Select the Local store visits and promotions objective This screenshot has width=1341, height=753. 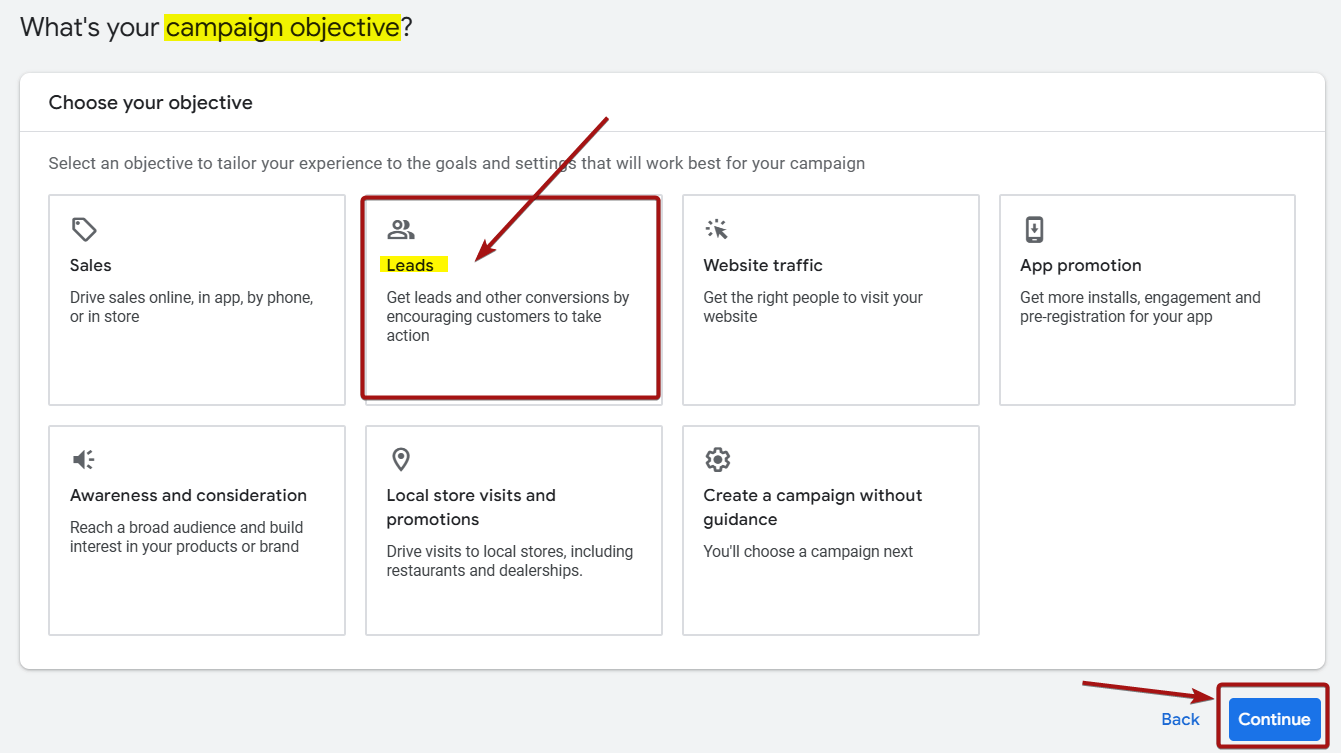[513, 530]
